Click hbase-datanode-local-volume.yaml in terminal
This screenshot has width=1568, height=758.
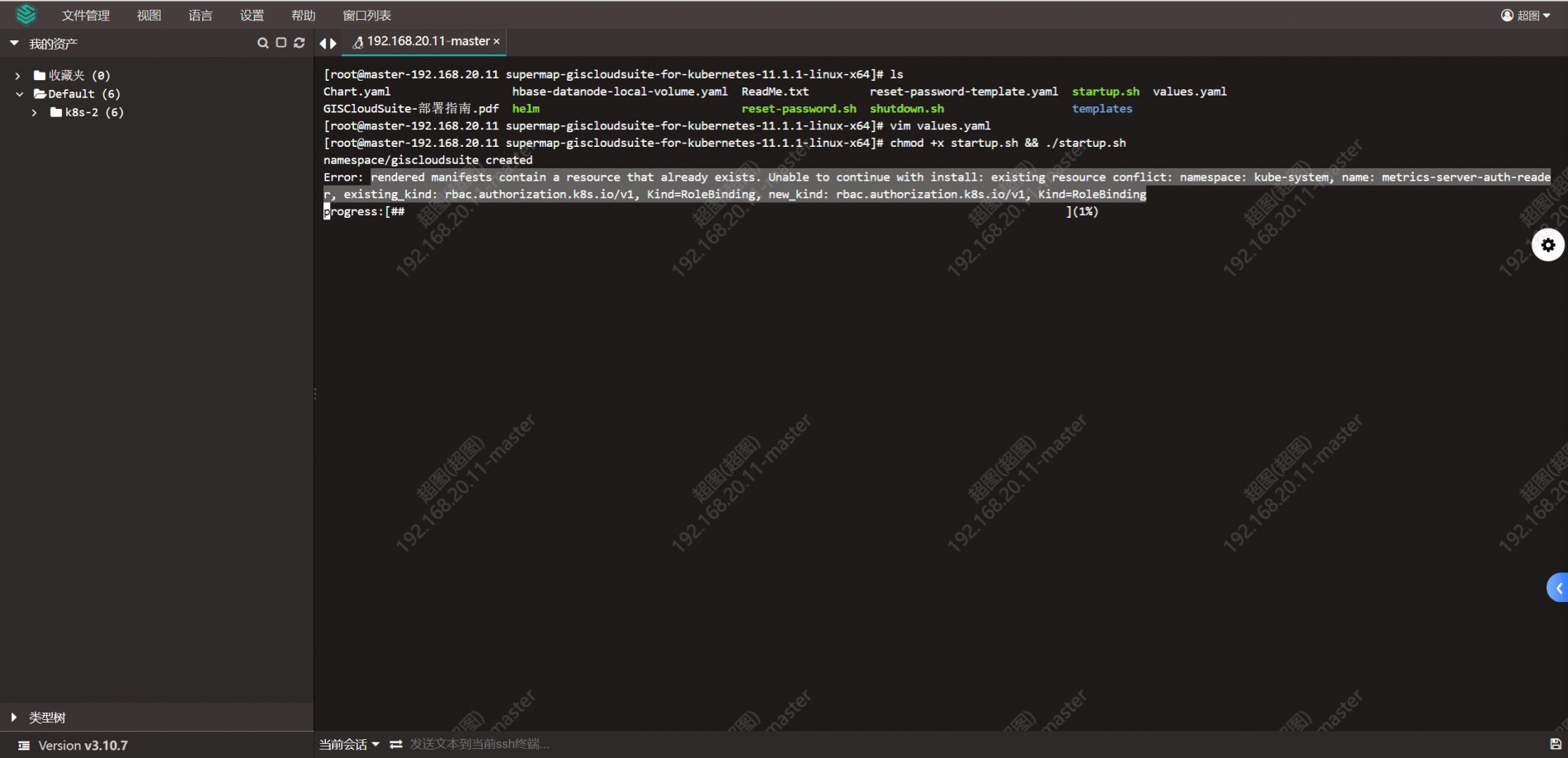click(x=620, y=92)
